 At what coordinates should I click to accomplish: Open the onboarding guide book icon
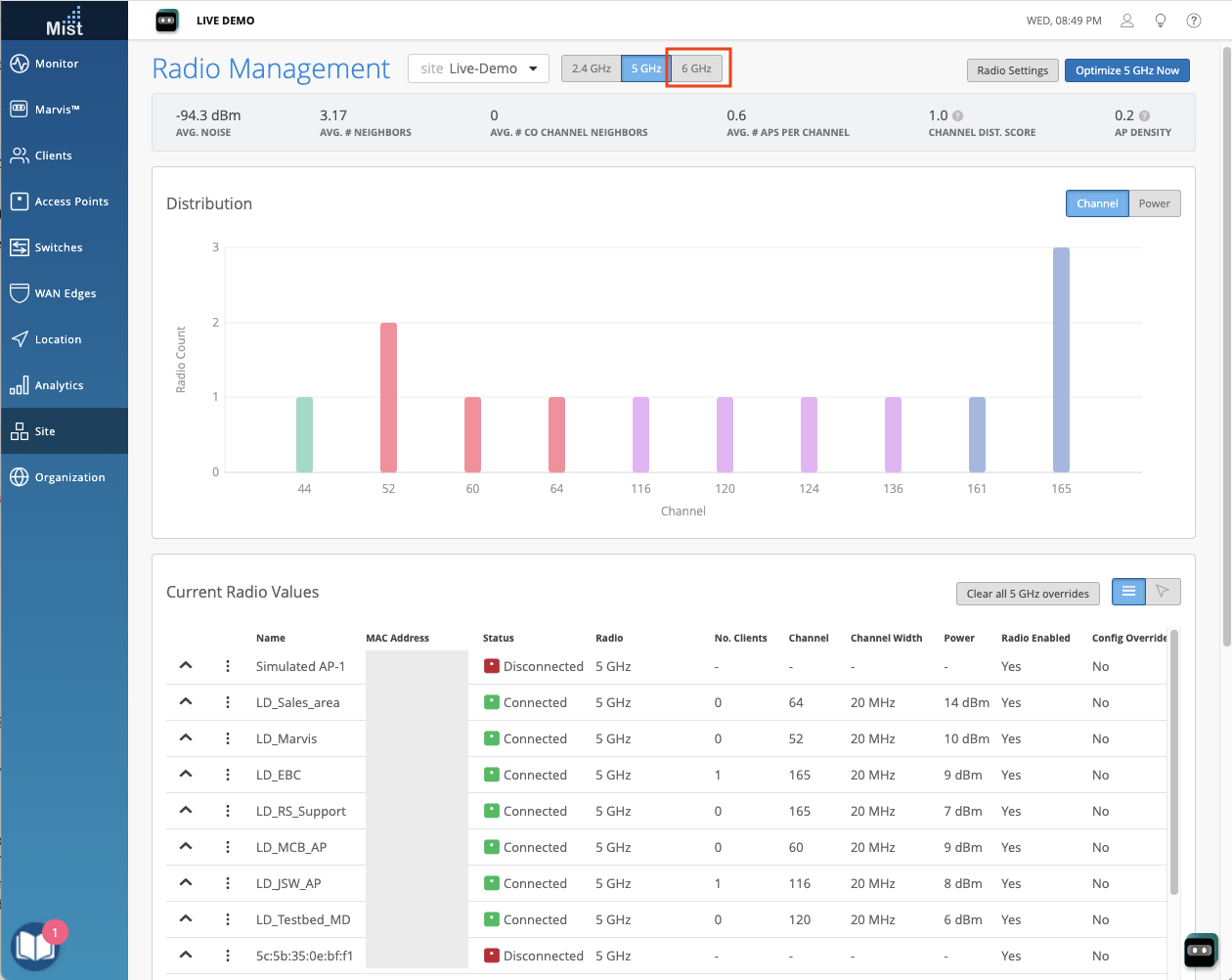(x=34, y=946)
